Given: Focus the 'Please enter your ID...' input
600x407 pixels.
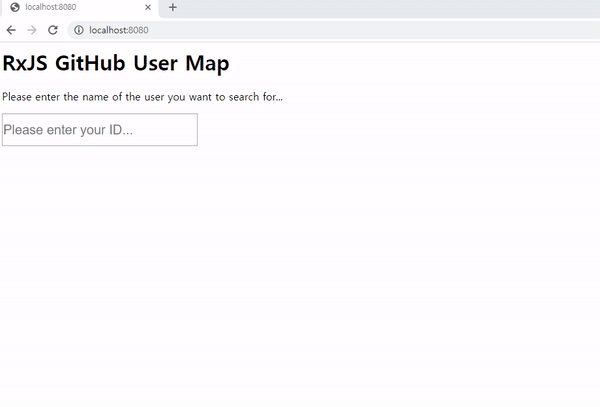Looking at the screenshot, I should click(x=100, y=130).
